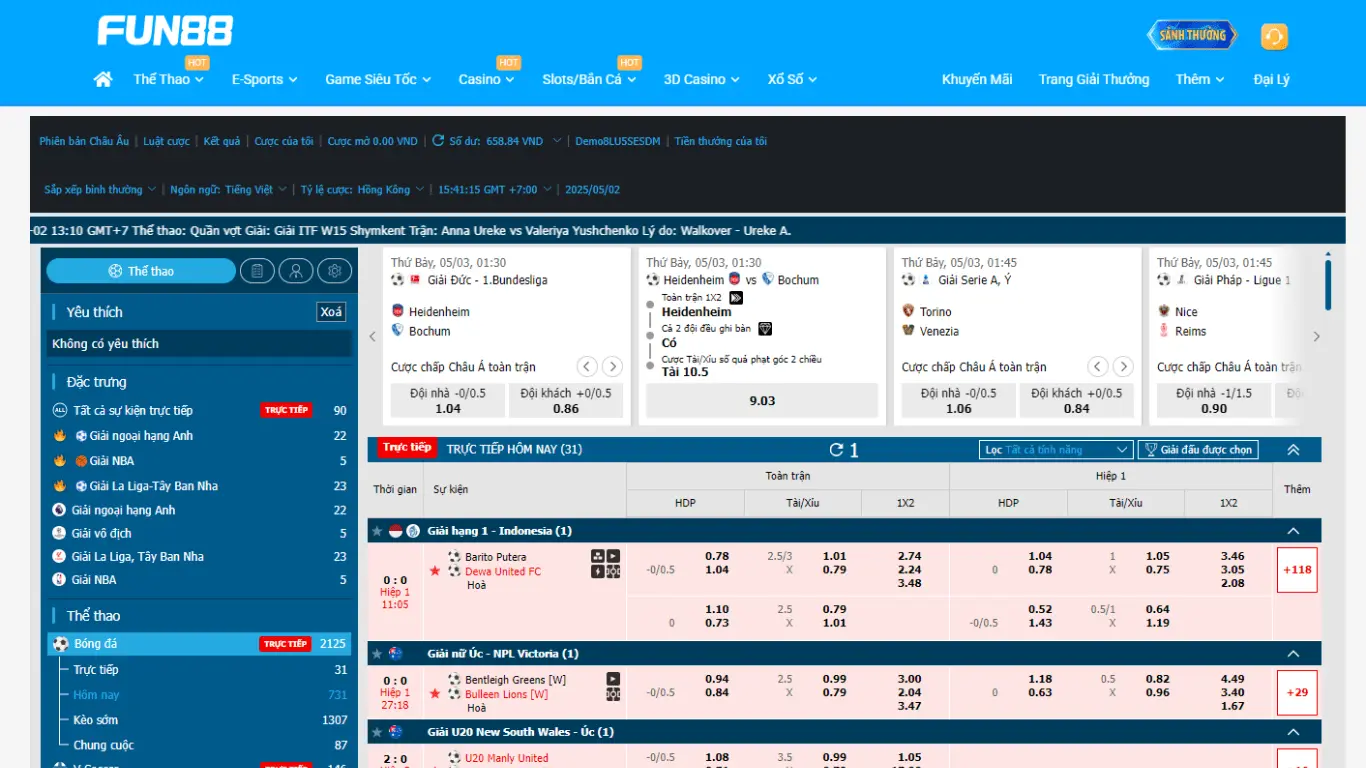Open the user account icon in sidebar

pyautogui.click(x=296, y=271)
